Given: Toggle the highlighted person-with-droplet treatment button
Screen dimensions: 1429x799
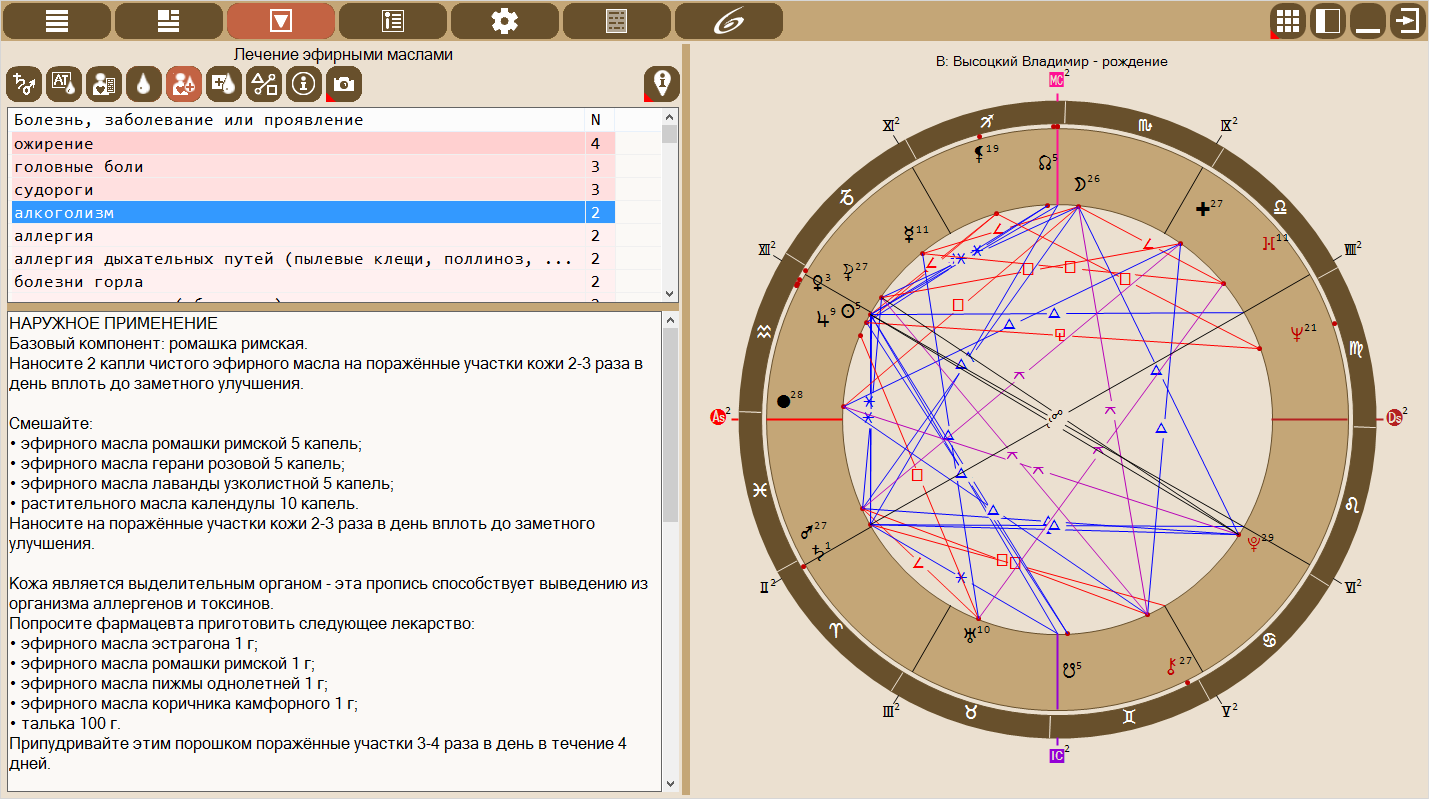Looking at the screenshot, I should pyautogui.click(x=184, y=85).
